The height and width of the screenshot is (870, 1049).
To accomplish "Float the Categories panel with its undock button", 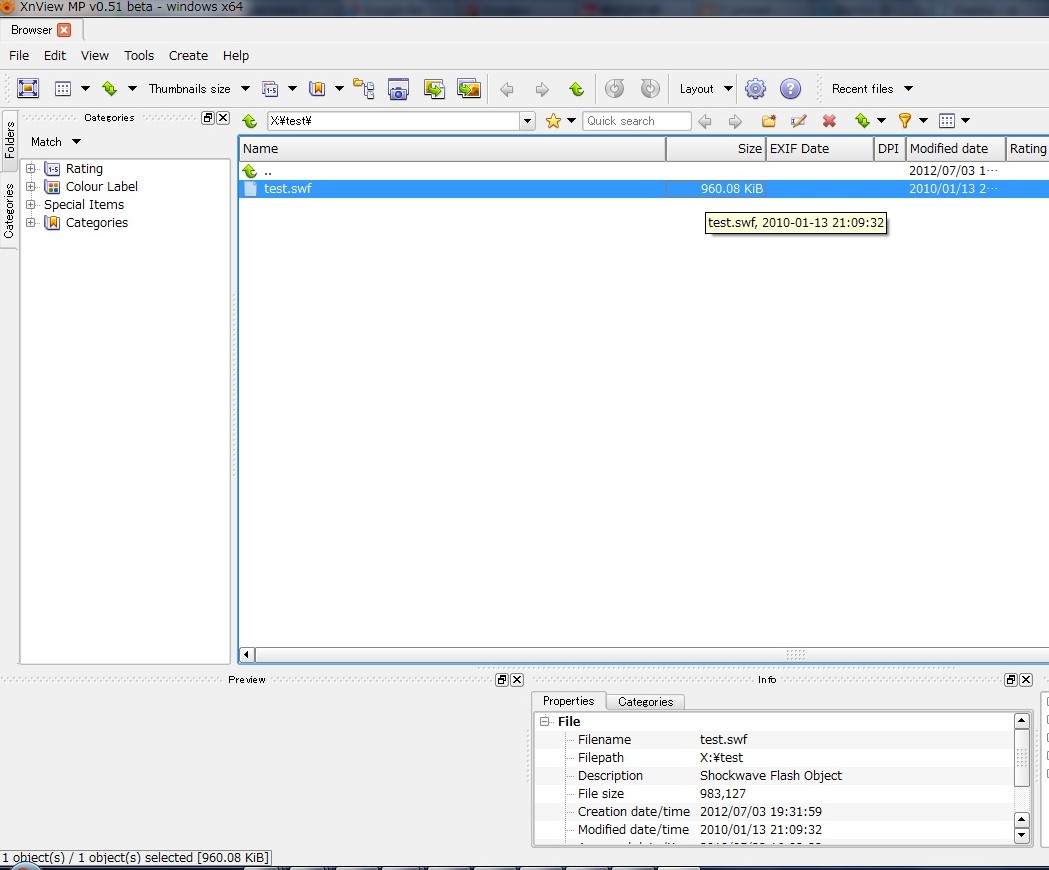I will point(208,118).
